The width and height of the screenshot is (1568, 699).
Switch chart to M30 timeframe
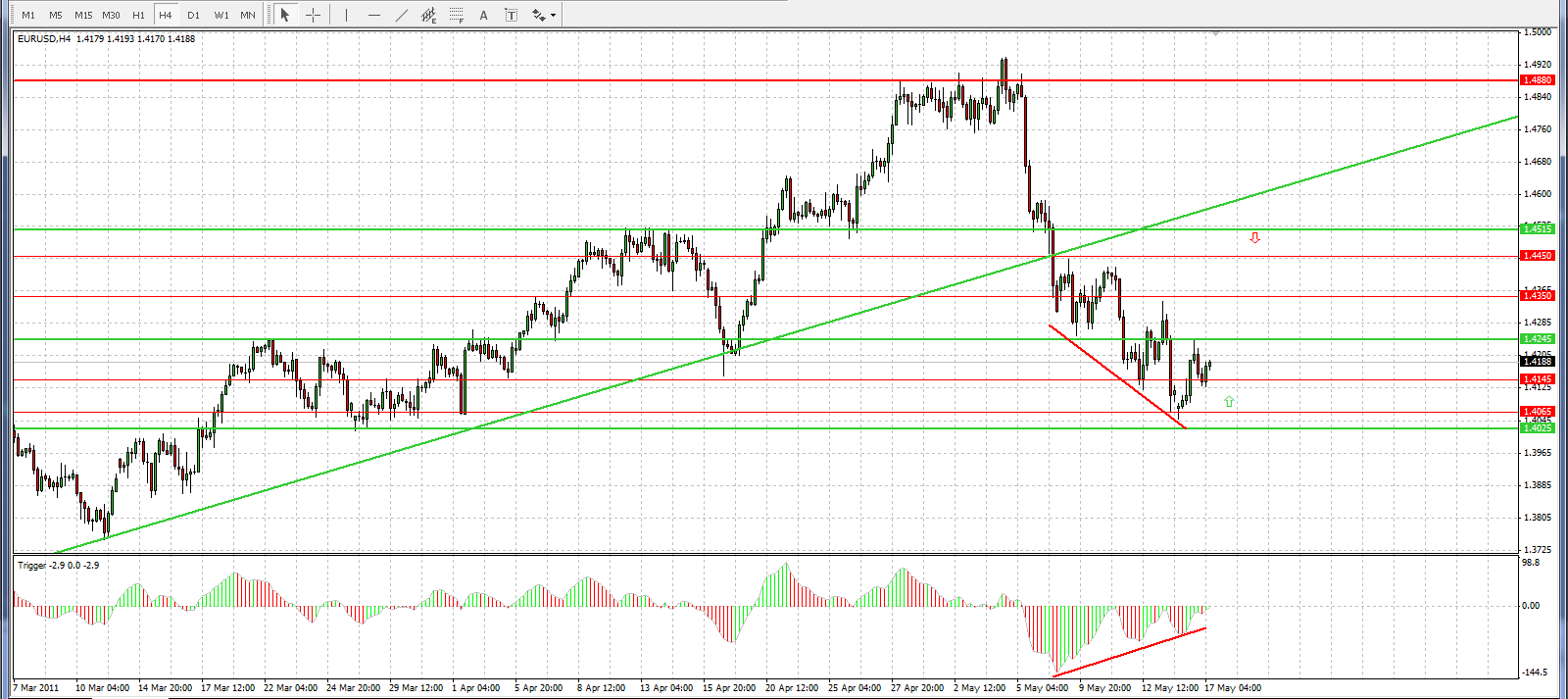pyautogui.click(x=111, y=15)
